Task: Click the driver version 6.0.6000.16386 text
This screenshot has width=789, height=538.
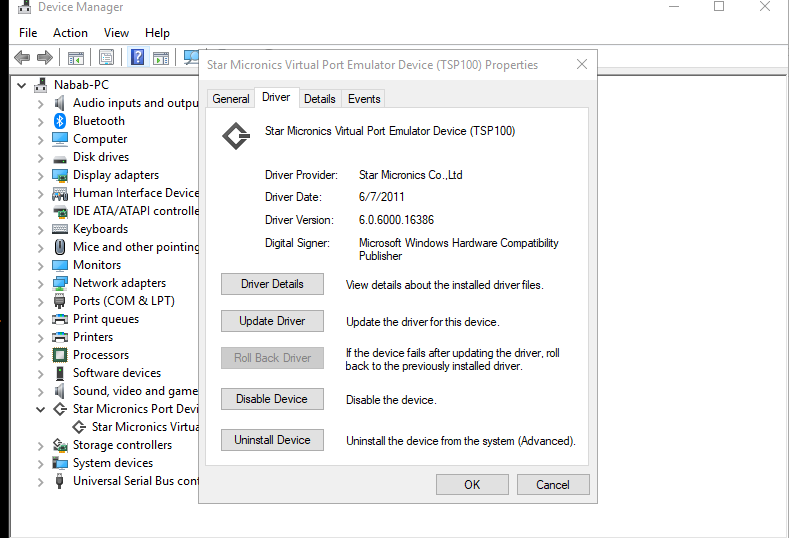Action: pos(396,220)
